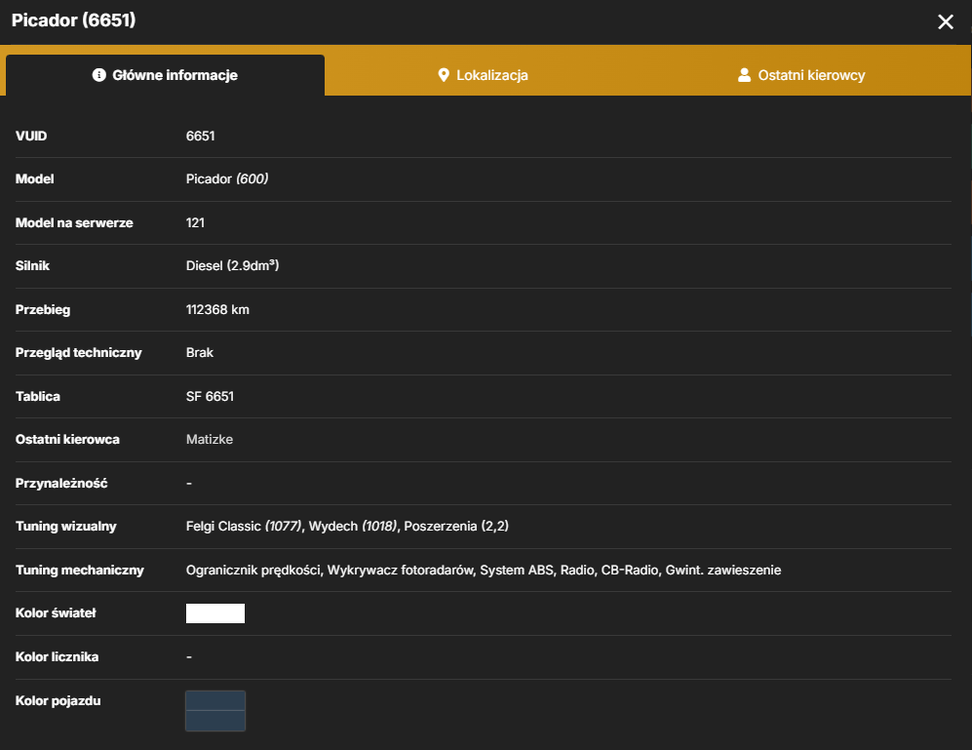The image size is (972, 750).
Task: Click the map pin icon on Lokalizacja tab
Action: click(443, 75)
